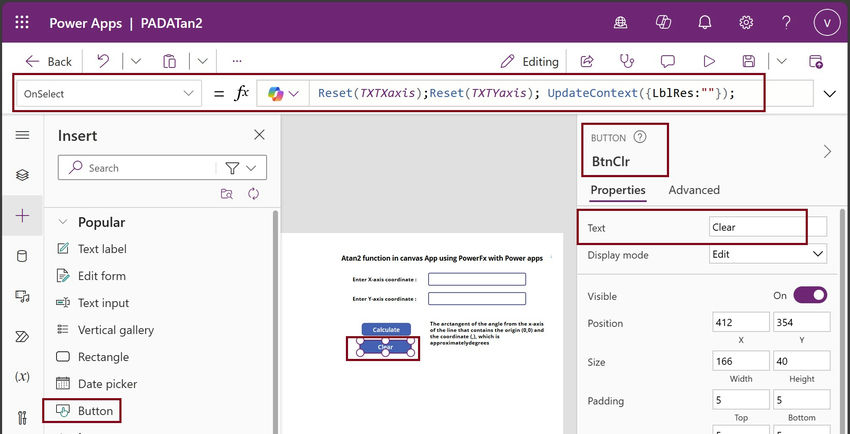The width and height of the screenshot is (850, 434).
Task: Click the Size Width field 166
Action: (x=740, y=361)
